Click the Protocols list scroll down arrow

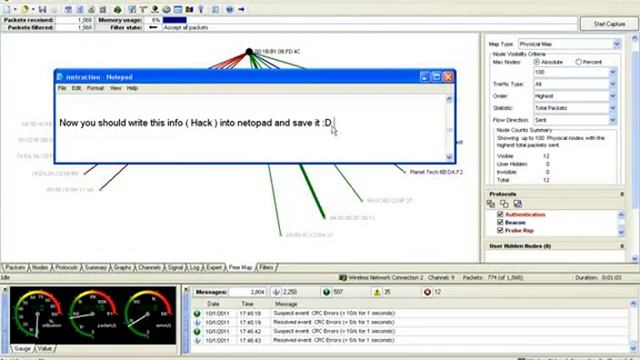pos(621,232)
